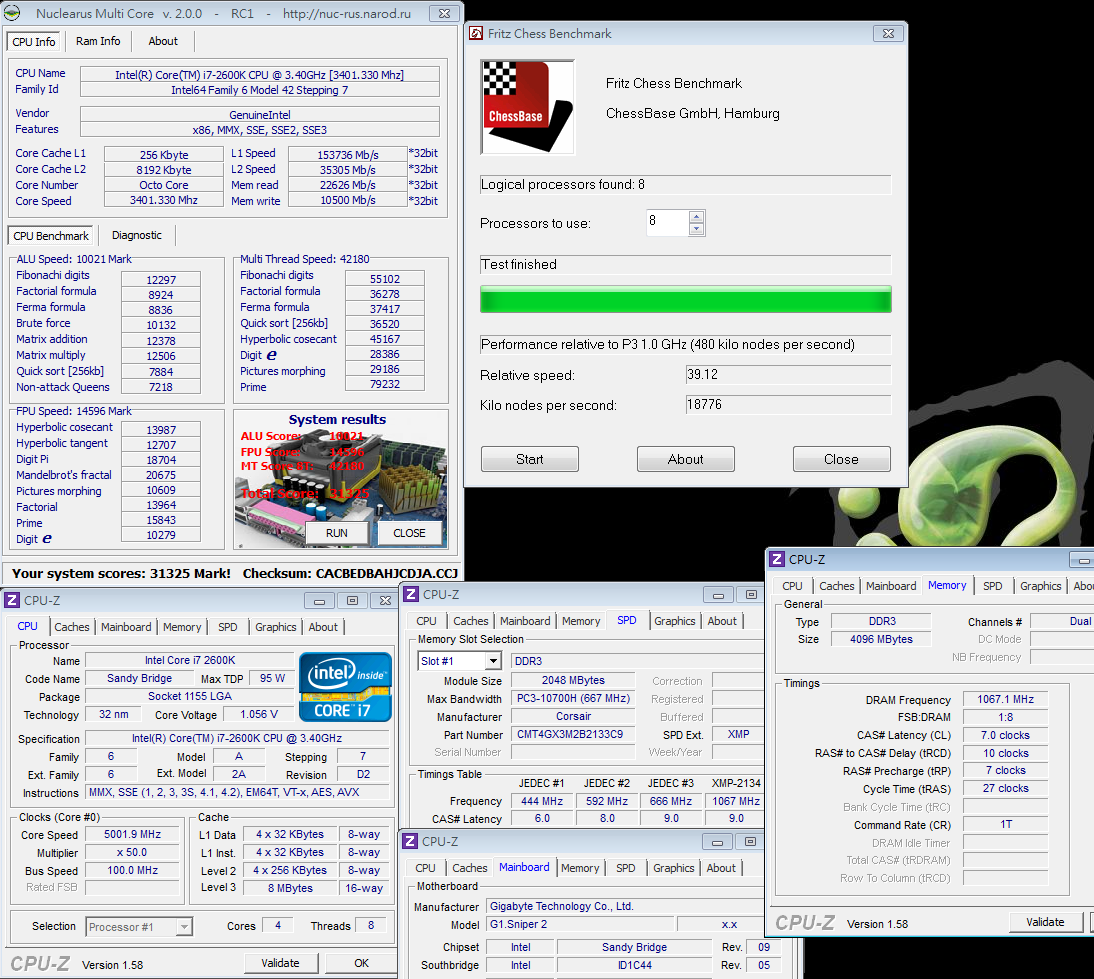
Task: Click CLOSE button in Nuclearus system results
Action: [x=410, y=532]
